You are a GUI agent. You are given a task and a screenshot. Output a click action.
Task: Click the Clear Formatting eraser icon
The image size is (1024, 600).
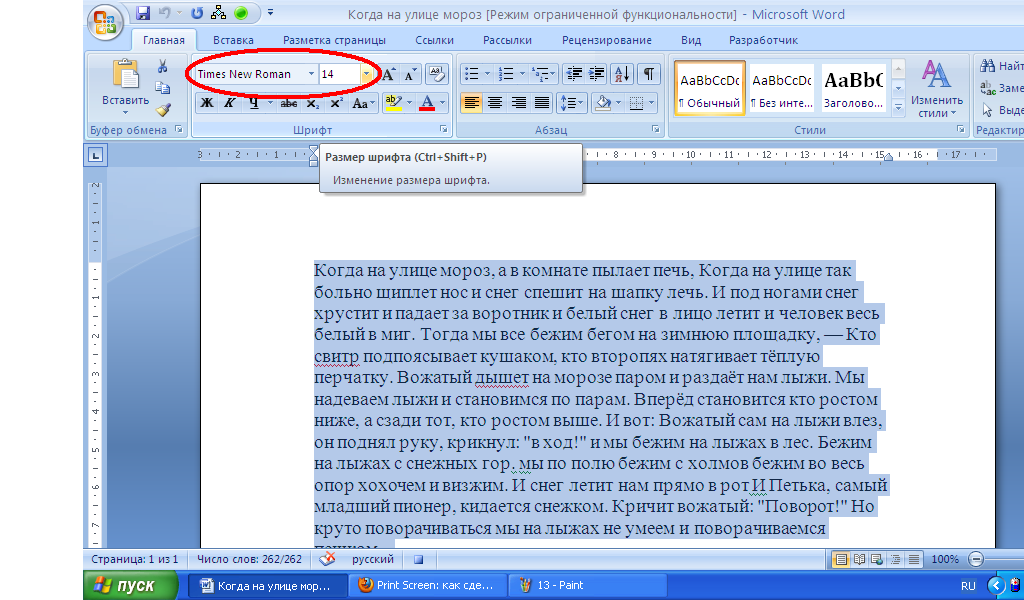pos(436,74)
